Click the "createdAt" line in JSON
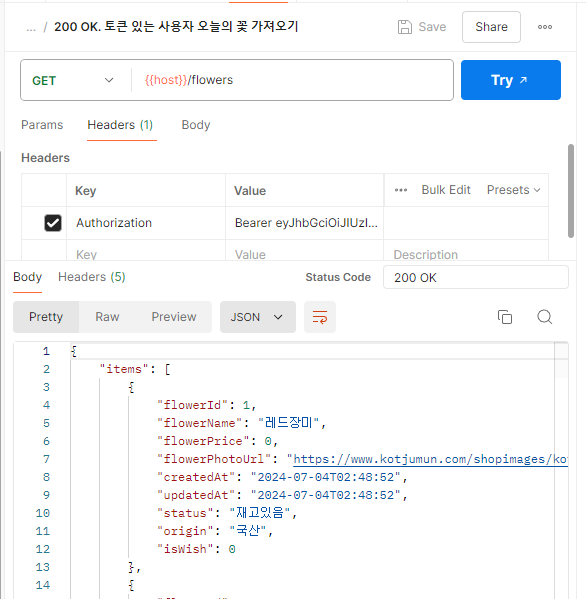587x599 pixels. click(282, 477)
